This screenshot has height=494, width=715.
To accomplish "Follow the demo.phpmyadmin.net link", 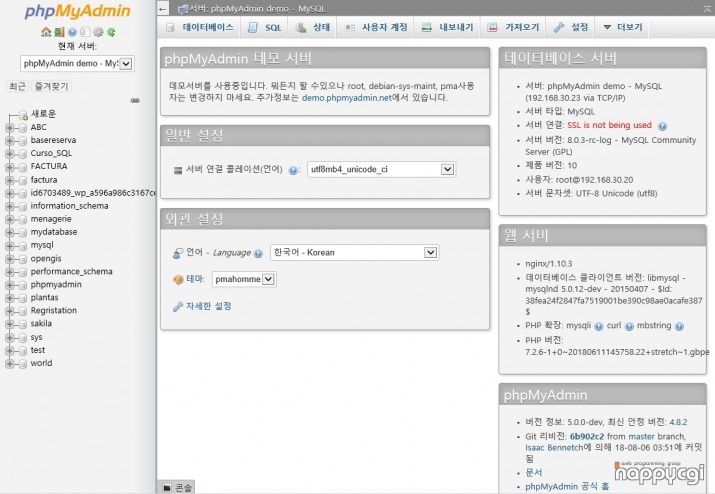I will [x=347, y=98].
